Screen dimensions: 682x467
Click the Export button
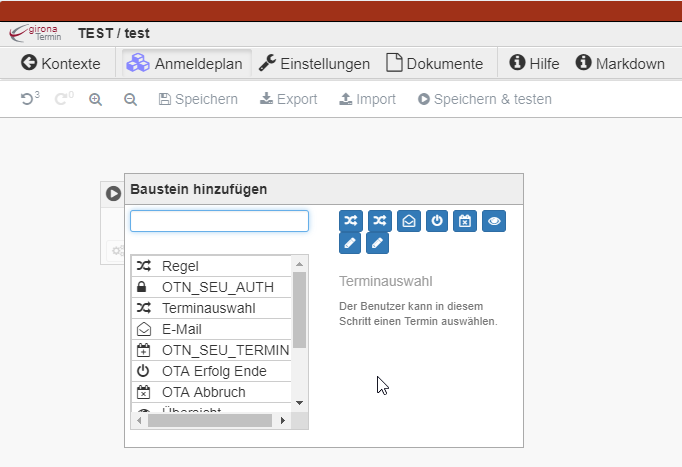pos(288,99)
